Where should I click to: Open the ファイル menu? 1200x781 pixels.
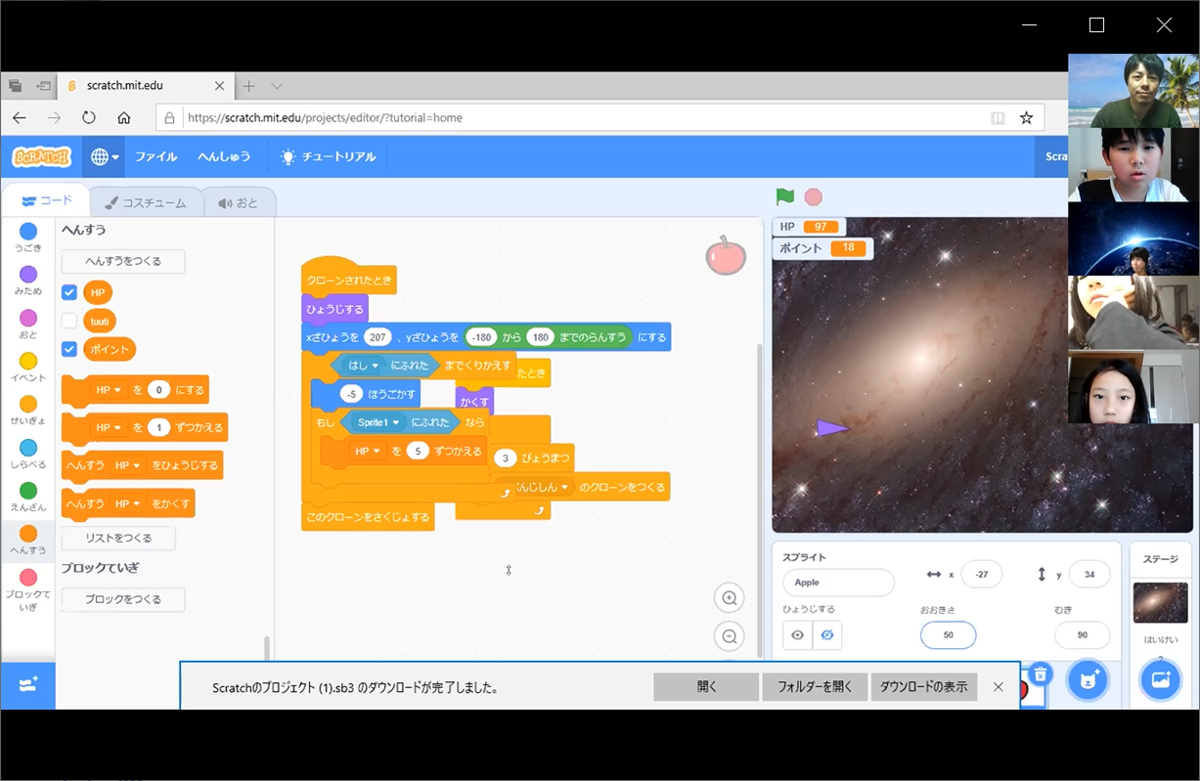coord(156,157)
